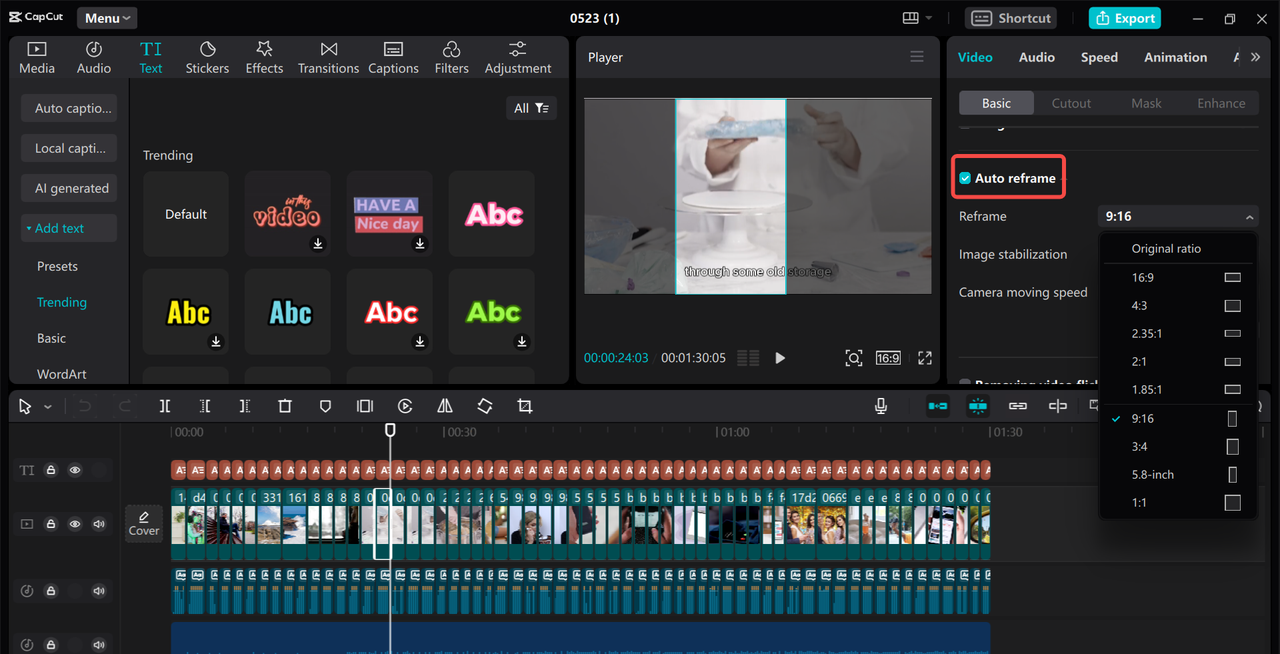Lock the main video track
The image size is (1280, 654).
[x=51, y=524]
